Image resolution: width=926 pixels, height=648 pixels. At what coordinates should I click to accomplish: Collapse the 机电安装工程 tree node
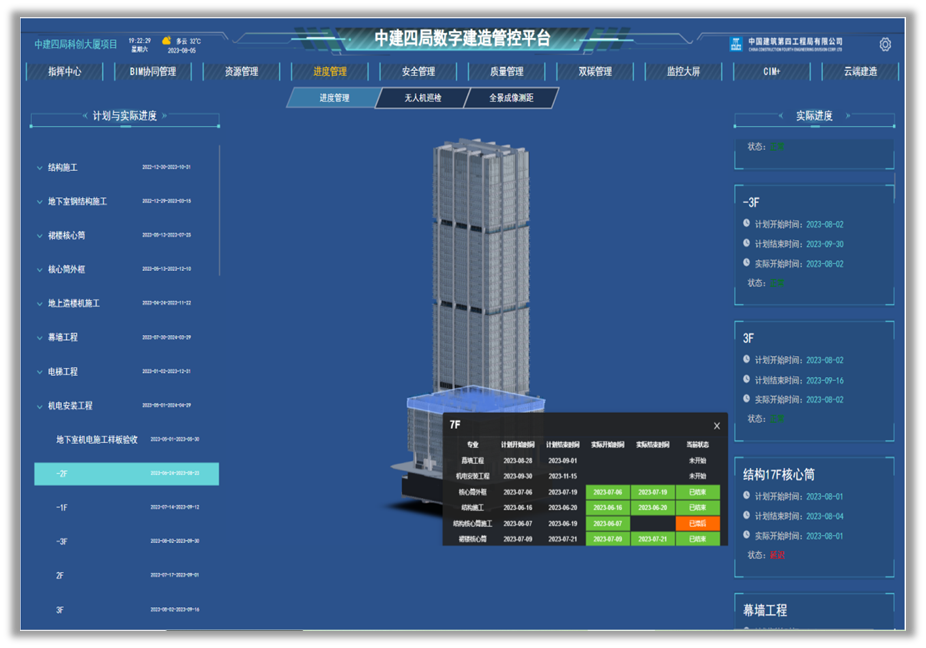[x=40, y=406]
